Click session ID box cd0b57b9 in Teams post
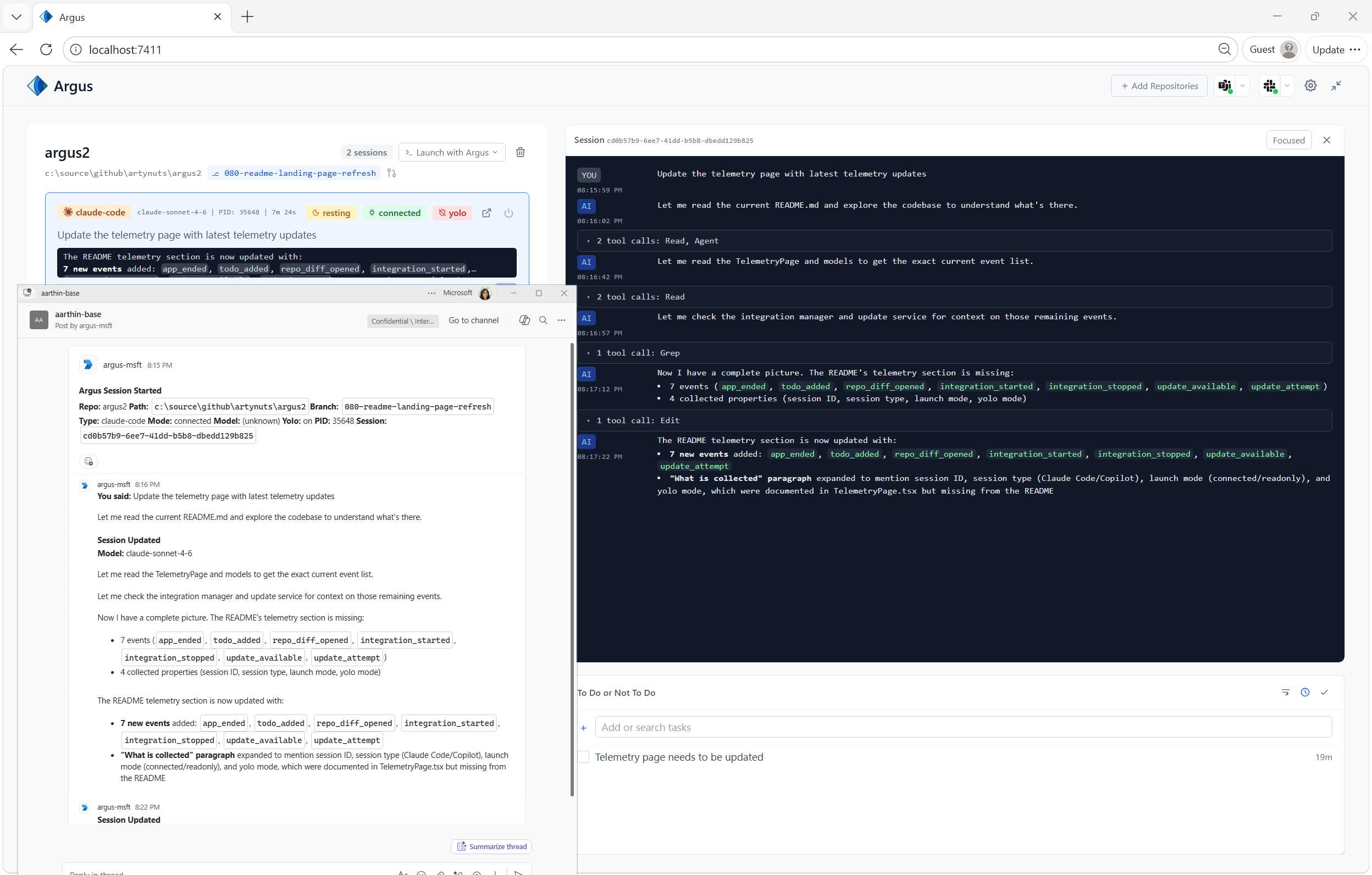The image size is (1372, 875). (x=168, y=436)
